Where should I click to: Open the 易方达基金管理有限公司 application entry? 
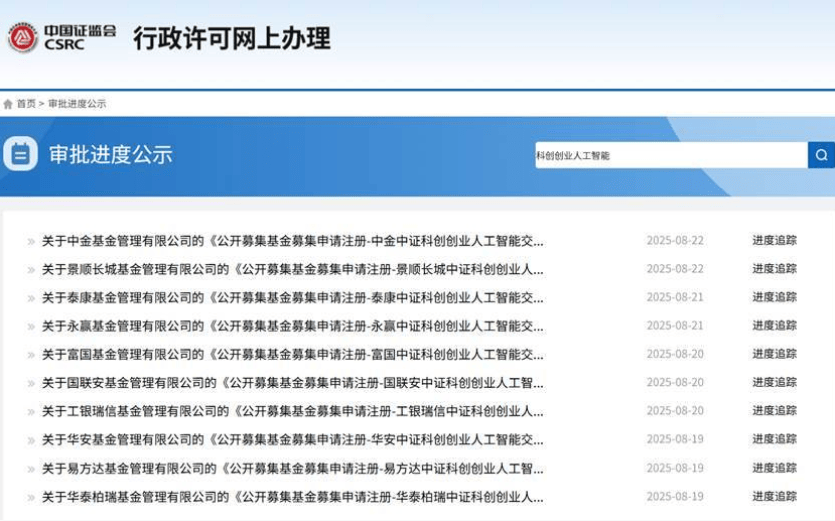pos(292,468)
